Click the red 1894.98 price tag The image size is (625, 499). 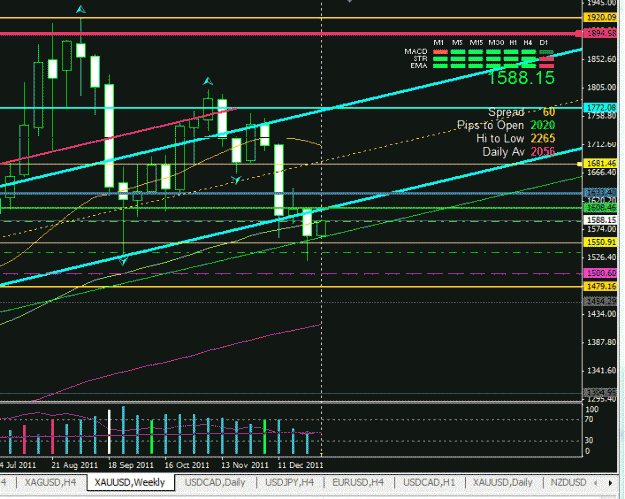600,33
